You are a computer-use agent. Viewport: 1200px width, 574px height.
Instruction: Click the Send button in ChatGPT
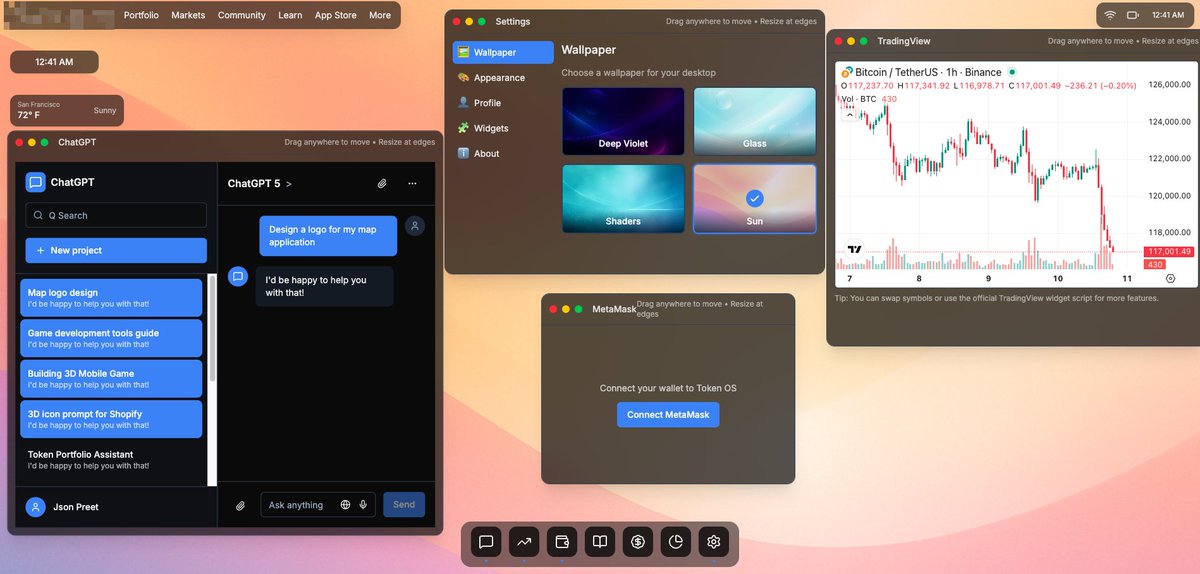coord(404,505)
